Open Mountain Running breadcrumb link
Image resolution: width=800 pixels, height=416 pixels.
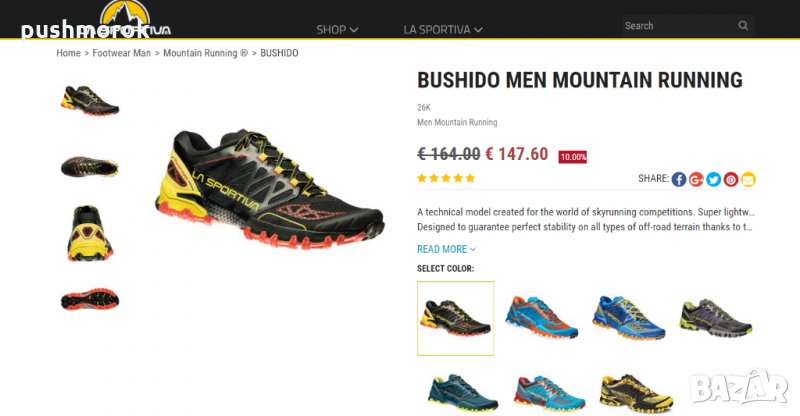point(205,53)
